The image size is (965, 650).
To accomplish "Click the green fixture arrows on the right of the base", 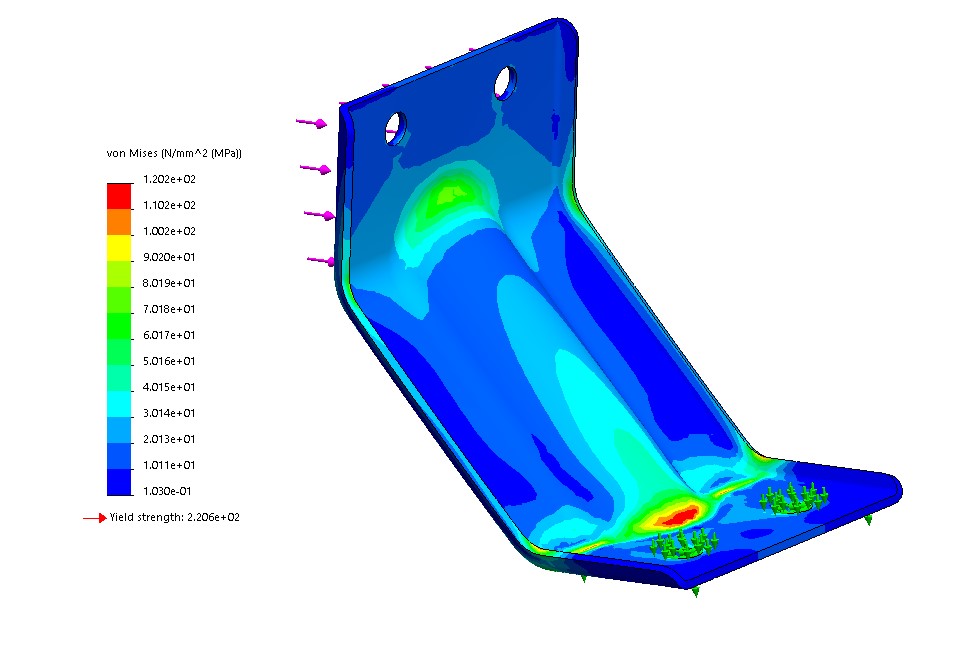I will (x=794, y=497).
